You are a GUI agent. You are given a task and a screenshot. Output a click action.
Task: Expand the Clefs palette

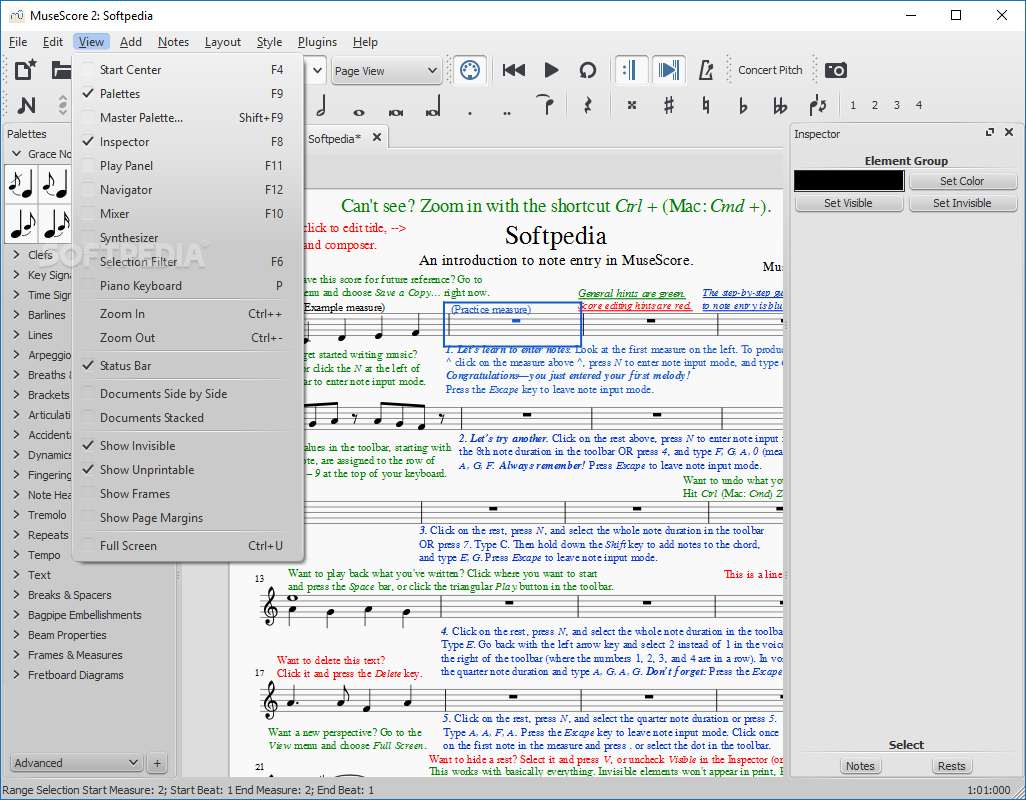click(17, 255)
